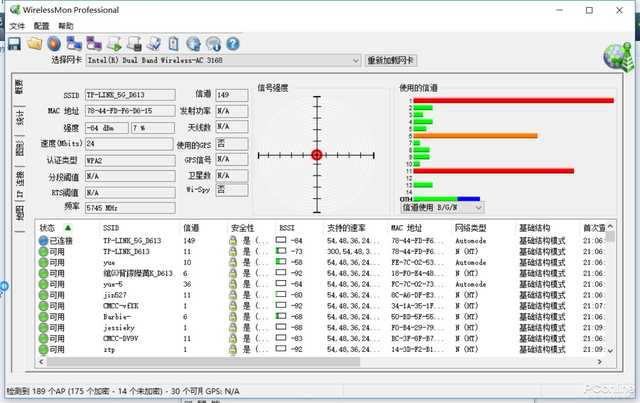Open the 文件 menu
The width and height of the screenshot is (640, 403).
(17, 26)
